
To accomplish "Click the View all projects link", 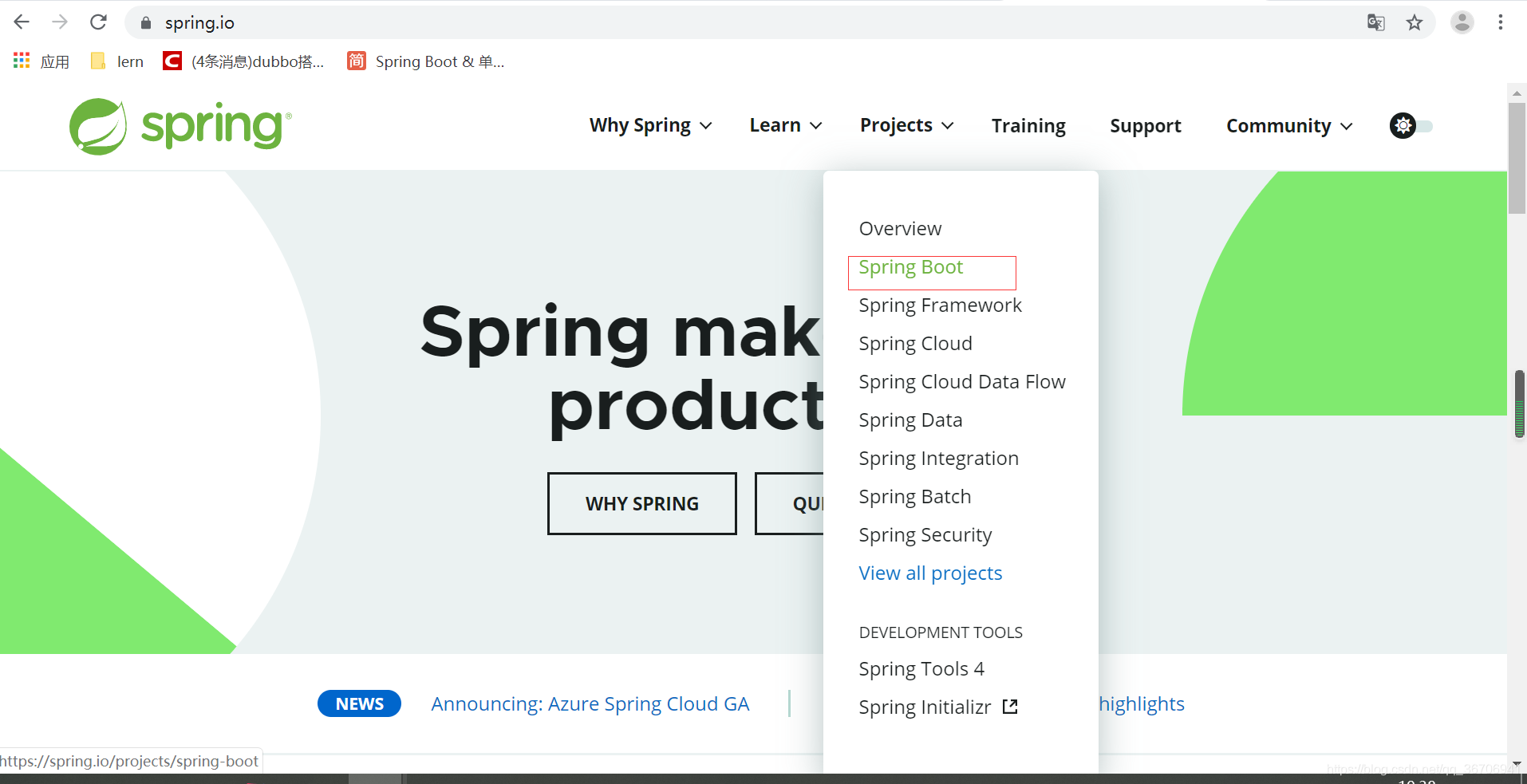I will click(930, 573).
